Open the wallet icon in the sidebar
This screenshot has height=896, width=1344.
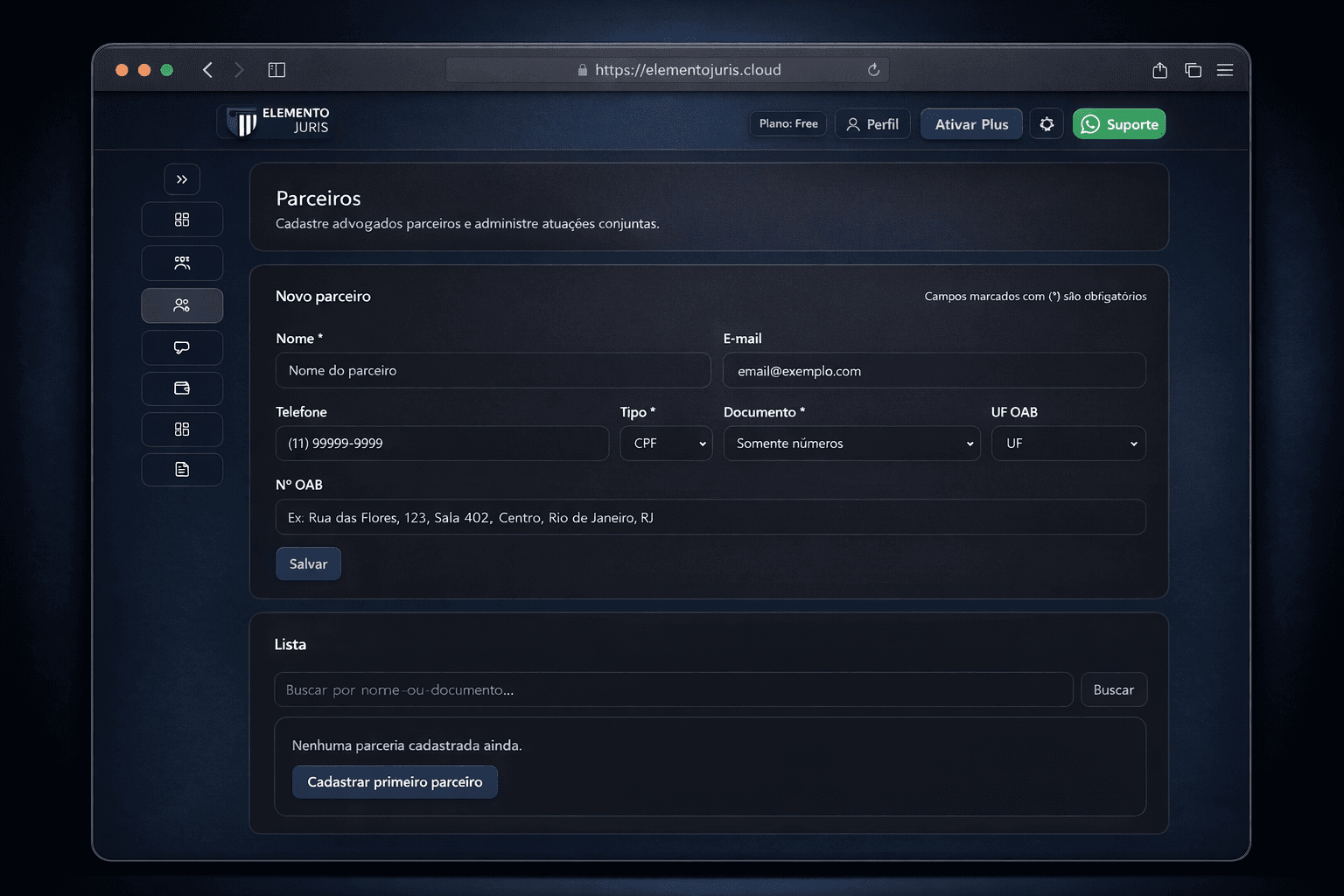182,388
